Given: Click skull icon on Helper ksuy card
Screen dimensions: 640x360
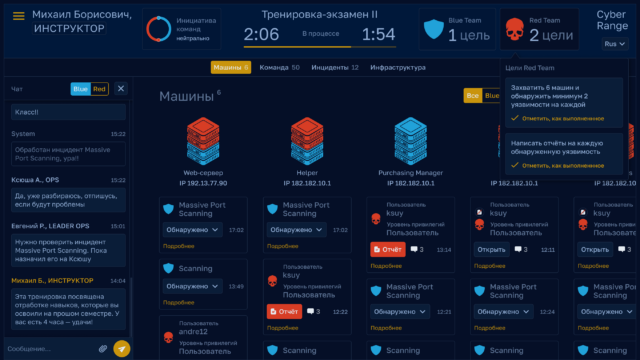Looking at the screenshot, I should coord(272,281).
